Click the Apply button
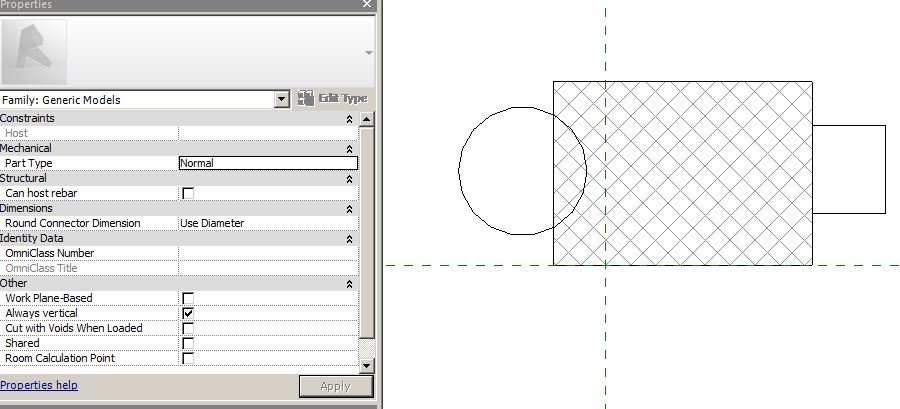Screen dimensions: 900x409 tap(336, 386)
